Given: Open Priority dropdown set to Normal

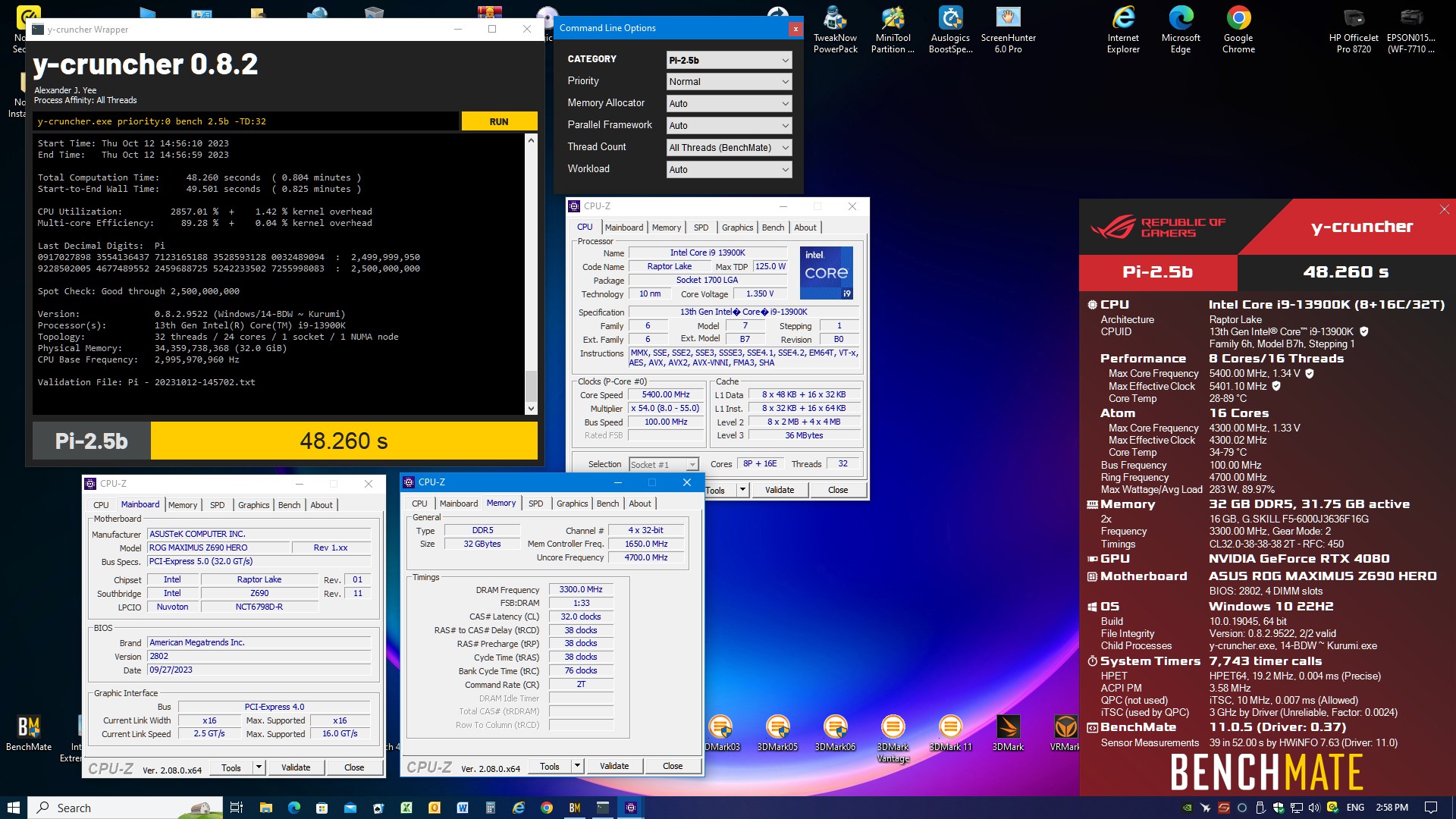Looking at the screenshot, I should (729, 82).
